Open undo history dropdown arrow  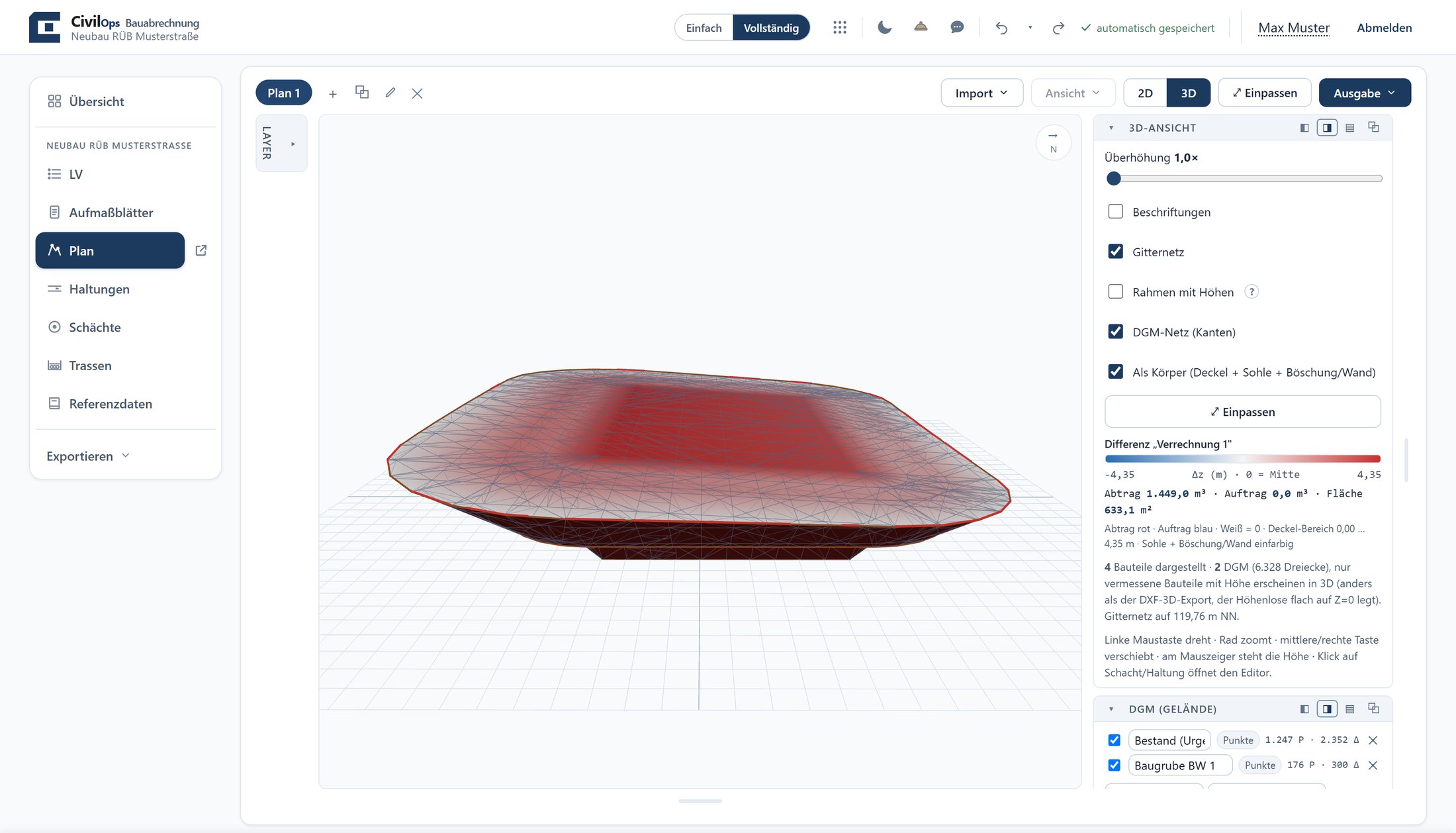1030,28
